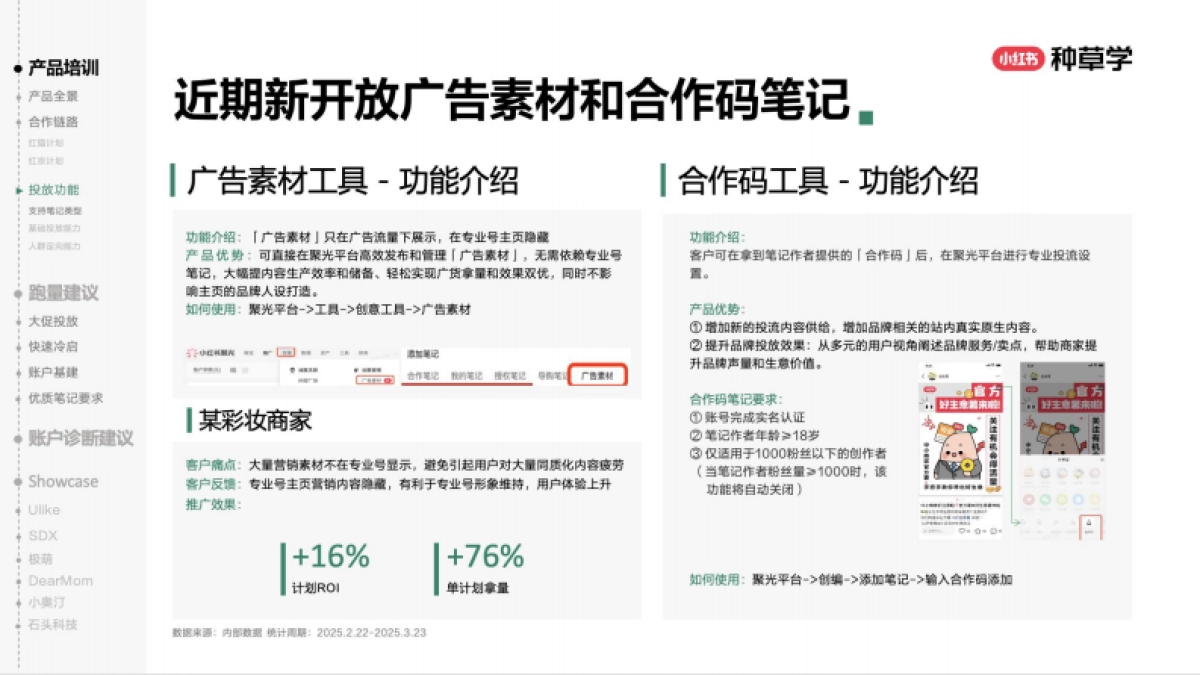Click the 小红书聚光 logo in the screenshot
The height and width of the screenshot is (675, 1200).
pos(207,350)
